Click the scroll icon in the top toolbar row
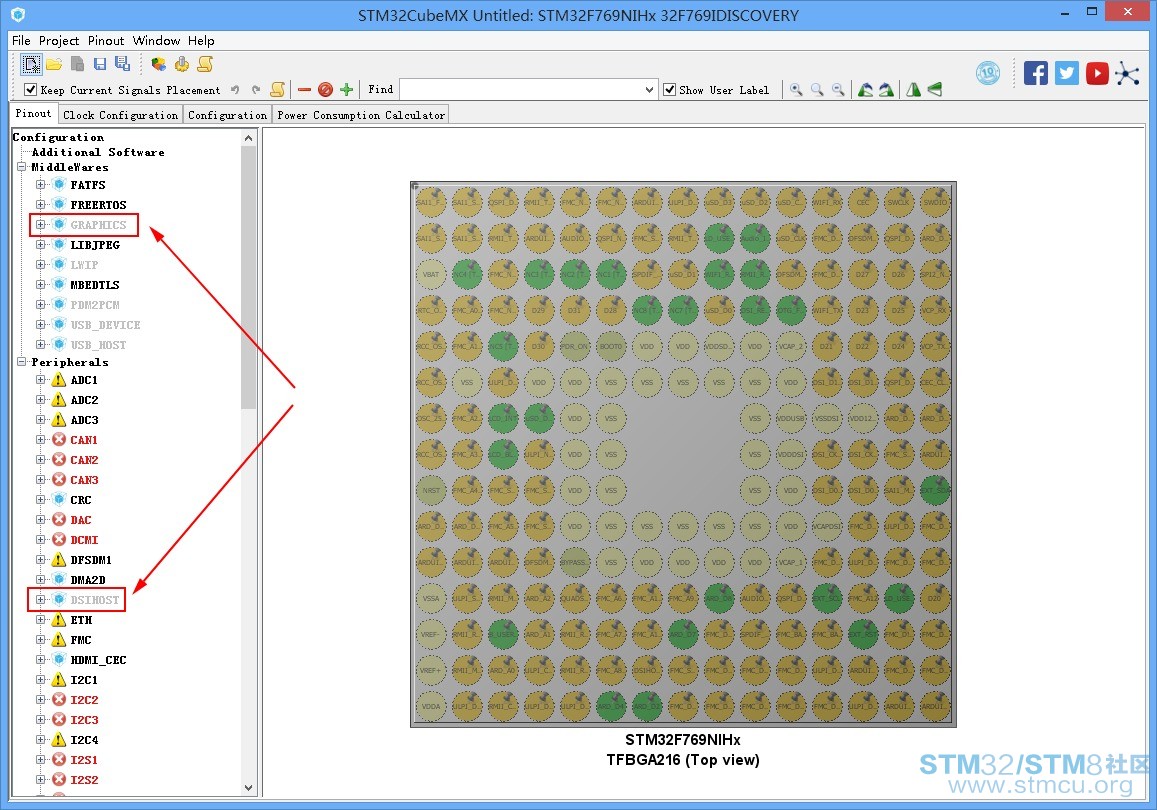This screenshot has width=1157, height=810. 205,65
